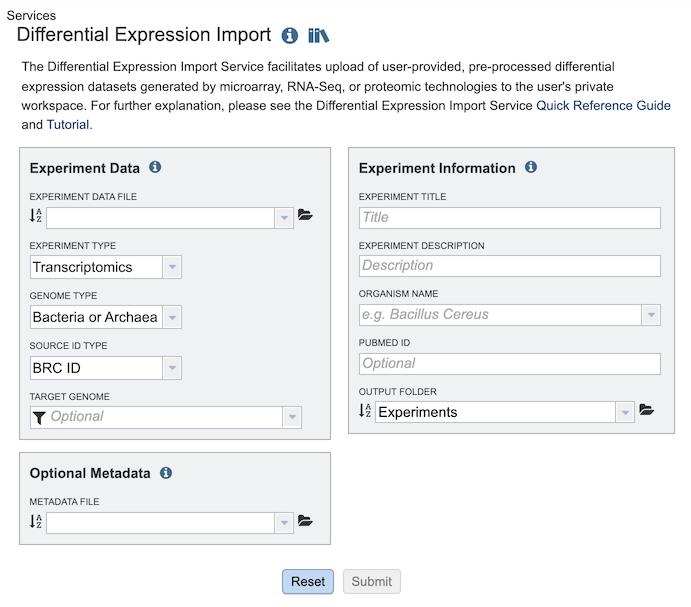Viewport: 691px width, 607px height.
Task: Click the Reset button
Action: tap(308, 581)
